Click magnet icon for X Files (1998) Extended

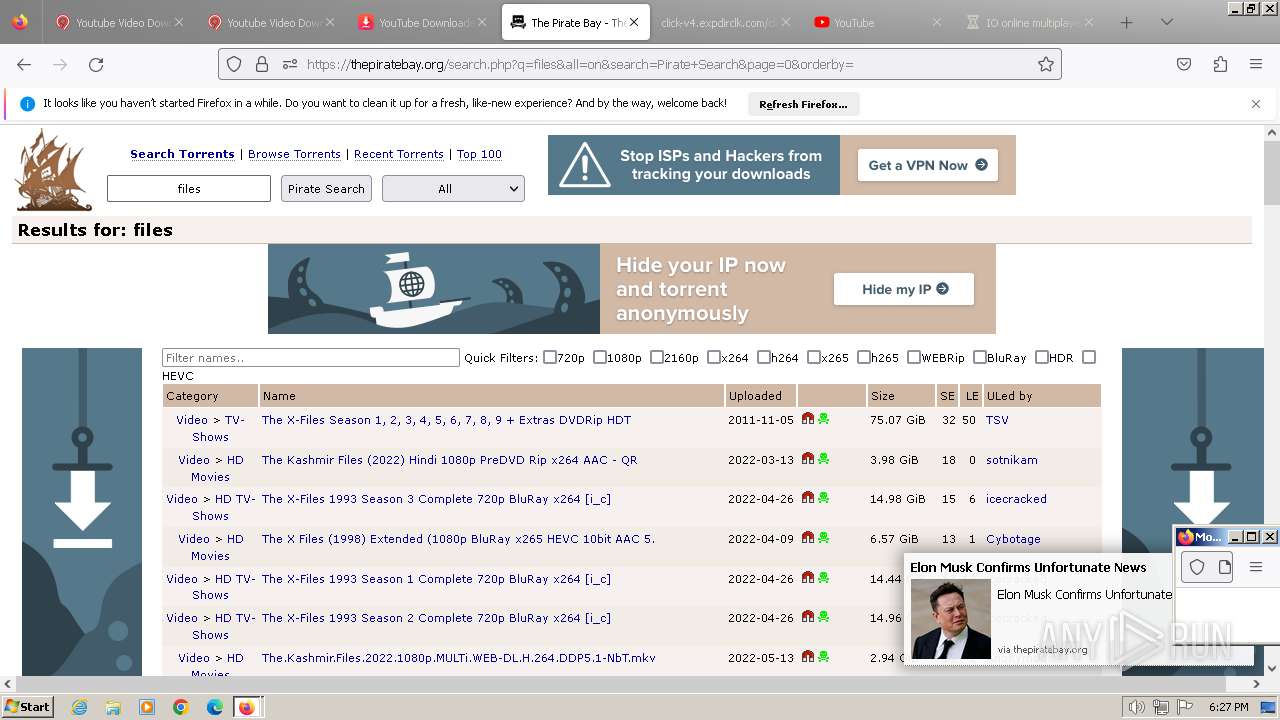coord(808,538)
